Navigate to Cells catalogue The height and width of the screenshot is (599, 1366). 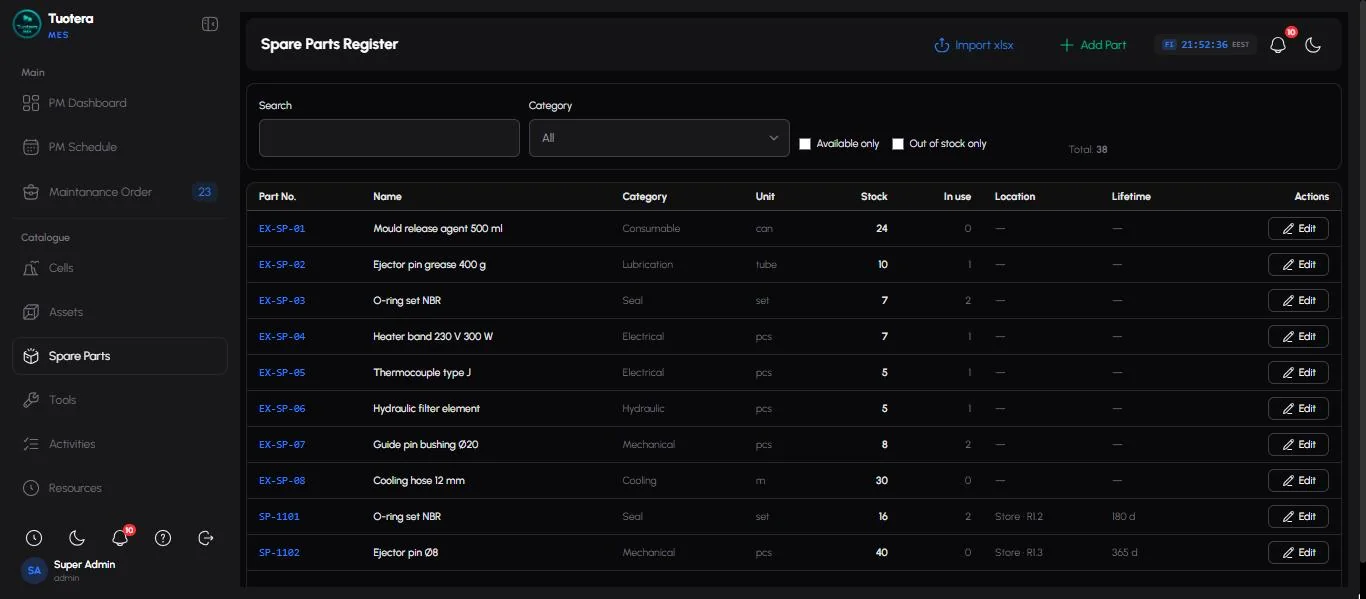tap(120, 268)
